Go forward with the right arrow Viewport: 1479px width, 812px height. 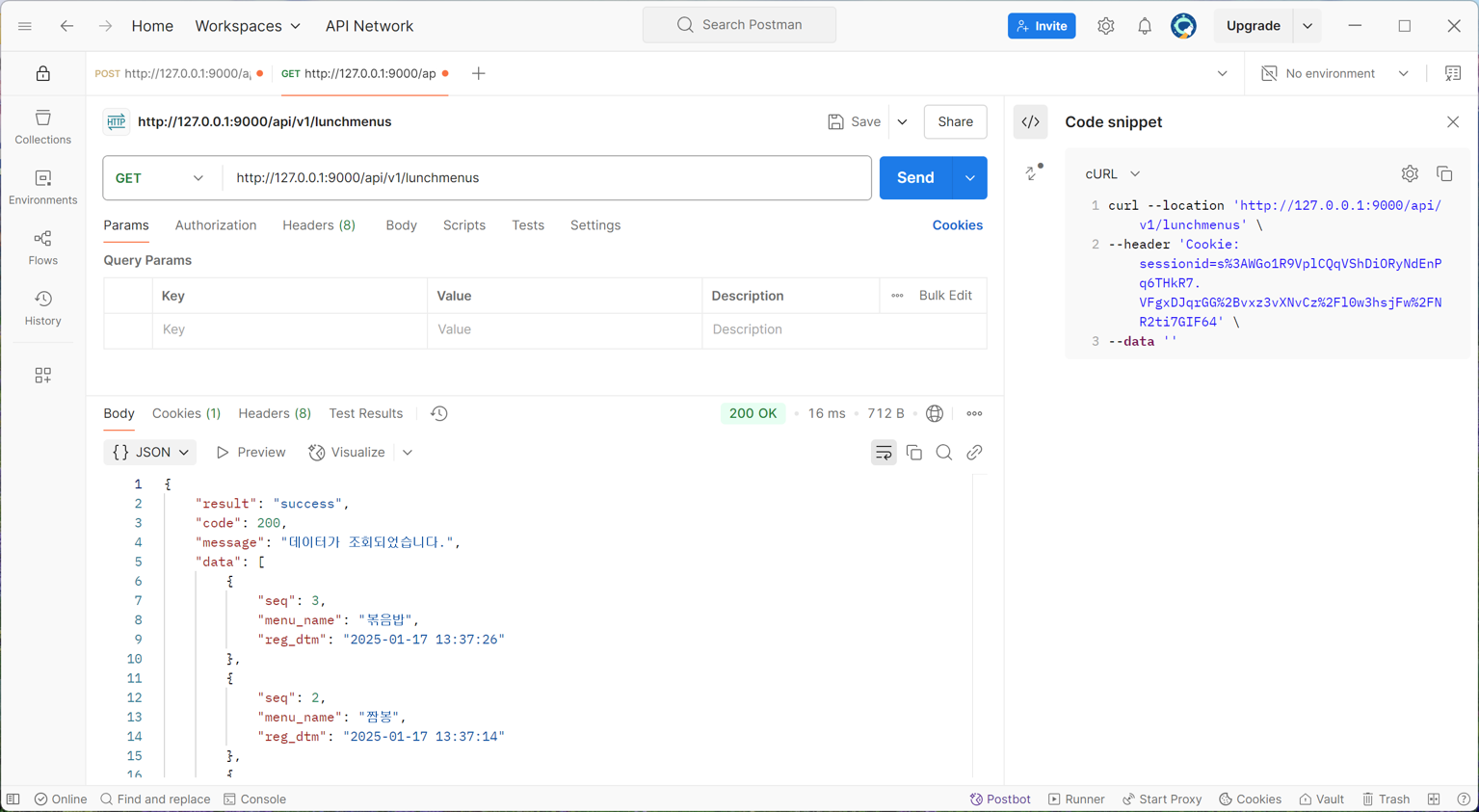tap(105, 26)
